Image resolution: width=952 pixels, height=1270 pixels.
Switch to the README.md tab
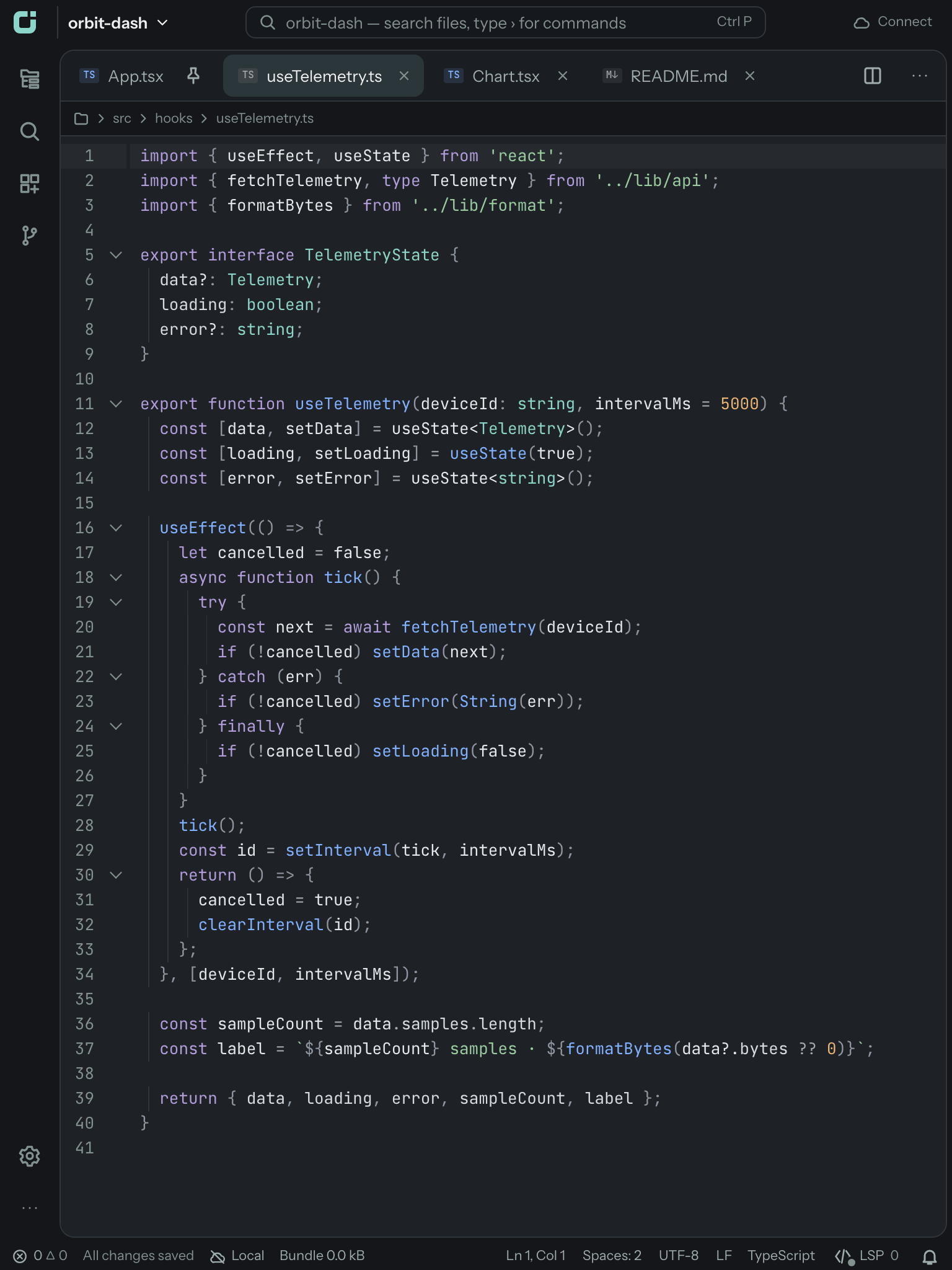click(679, 76)
